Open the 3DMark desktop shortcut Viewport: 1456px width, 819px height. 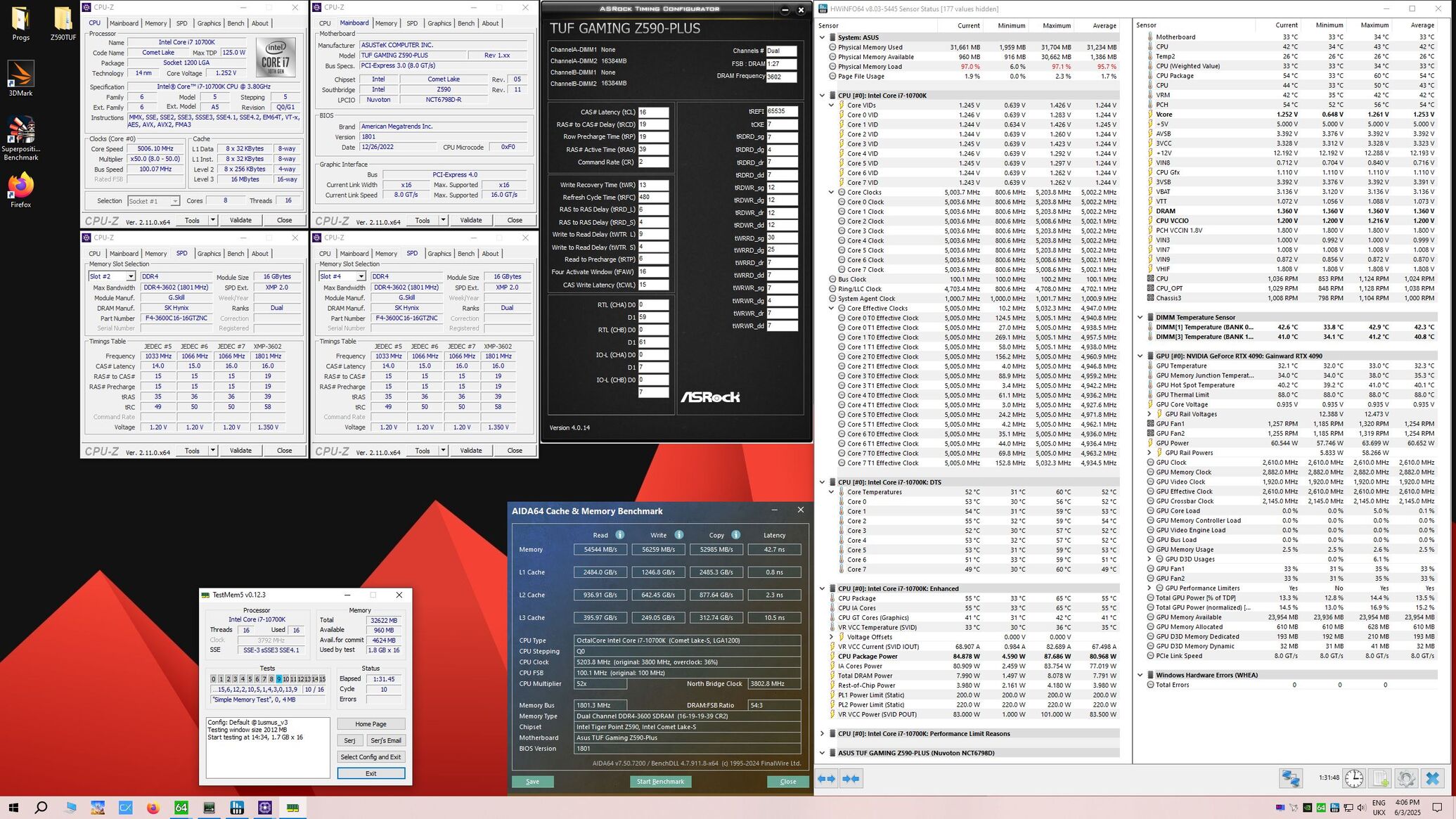point(20,78)
